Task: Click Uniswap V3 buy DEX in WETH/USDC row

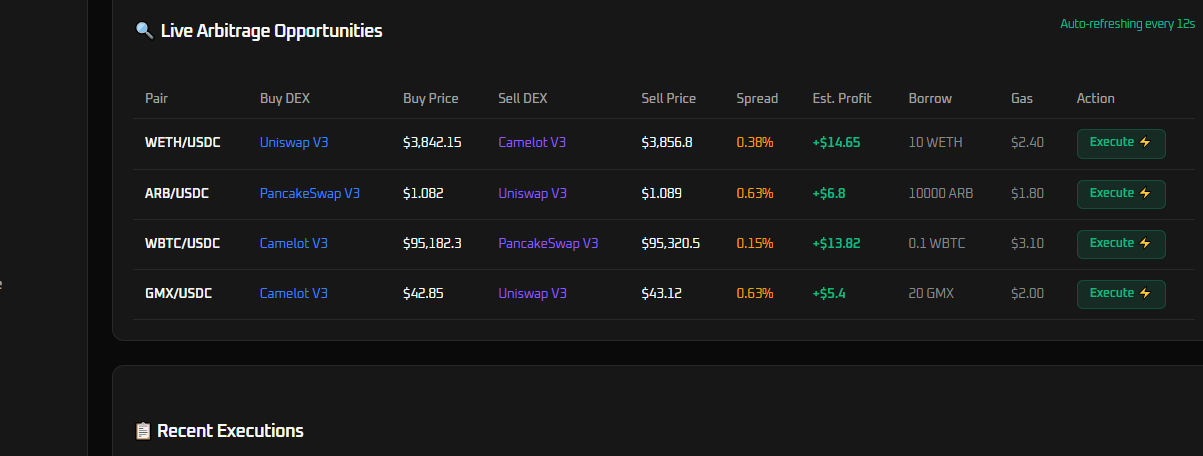Action: point(294,142)
